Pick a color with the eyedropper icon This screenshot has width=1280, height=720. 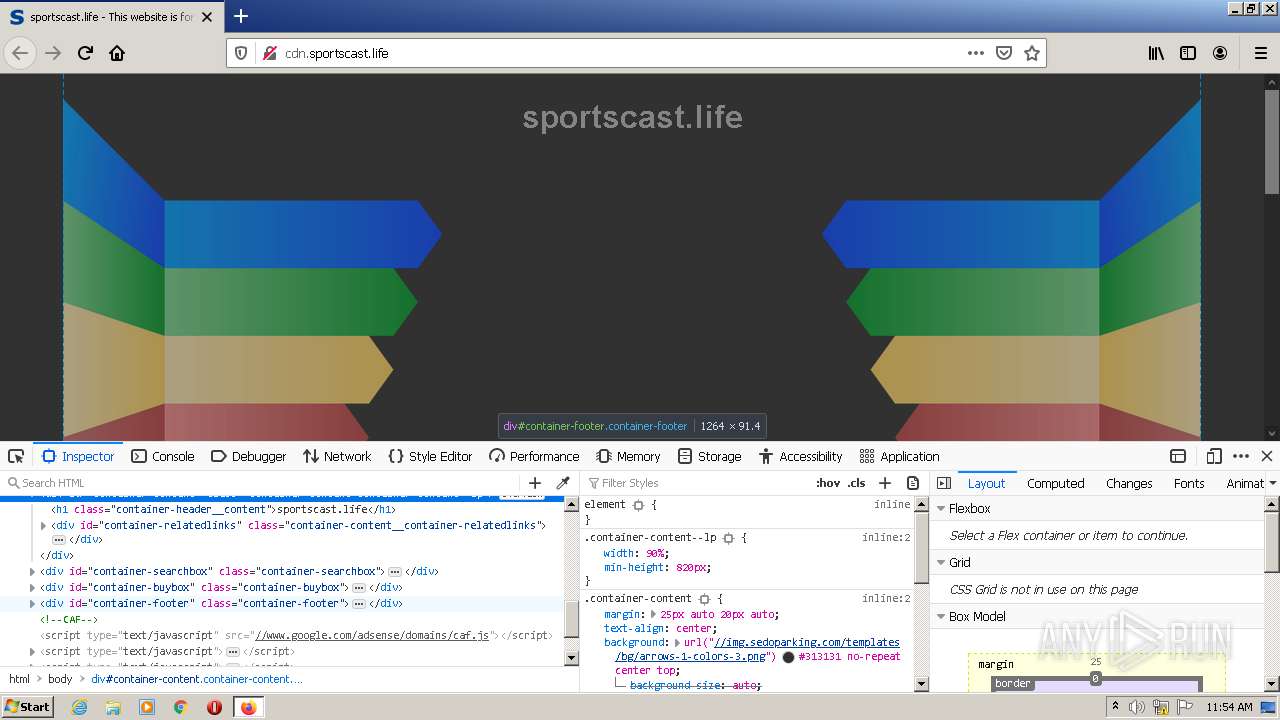coord(563,483)
